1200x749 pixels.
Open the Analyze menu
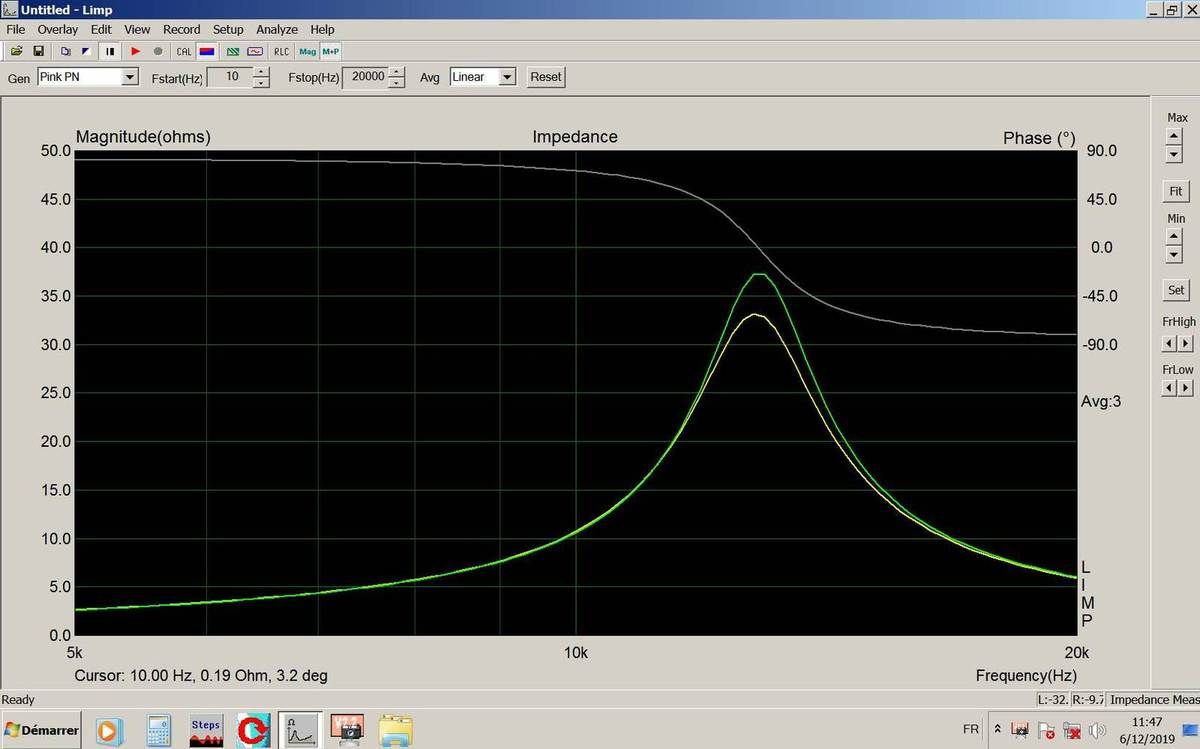coord(277,30)
